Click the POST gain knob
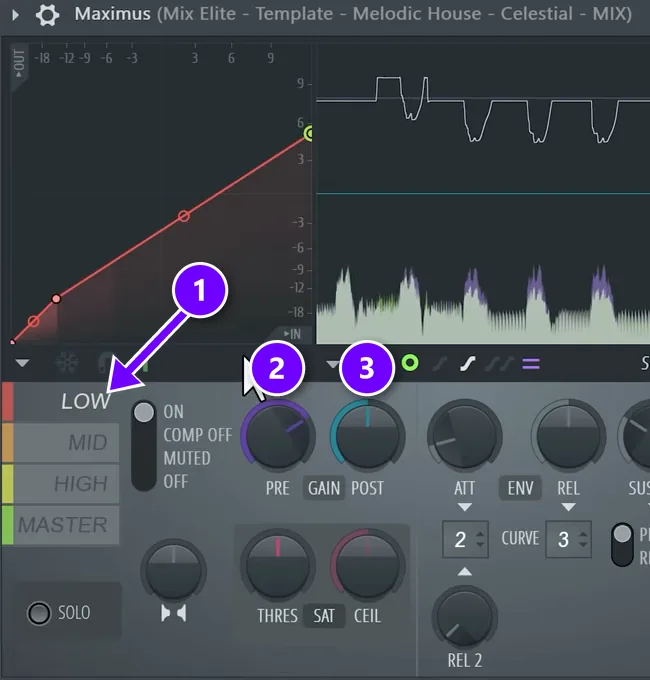 [367, 437]
